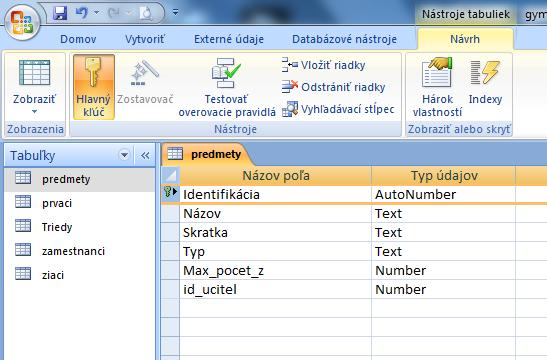
Task: Click the Názov field name cell
Action: (x=276, y=213)
